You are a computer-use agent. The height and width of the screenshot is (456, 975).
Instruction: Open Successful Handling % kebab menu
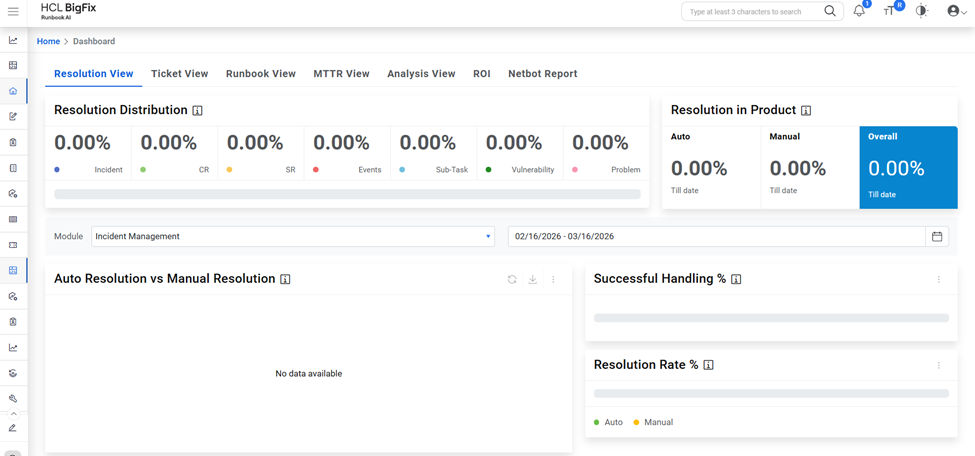pyautogui.click(x=939, y=279)
